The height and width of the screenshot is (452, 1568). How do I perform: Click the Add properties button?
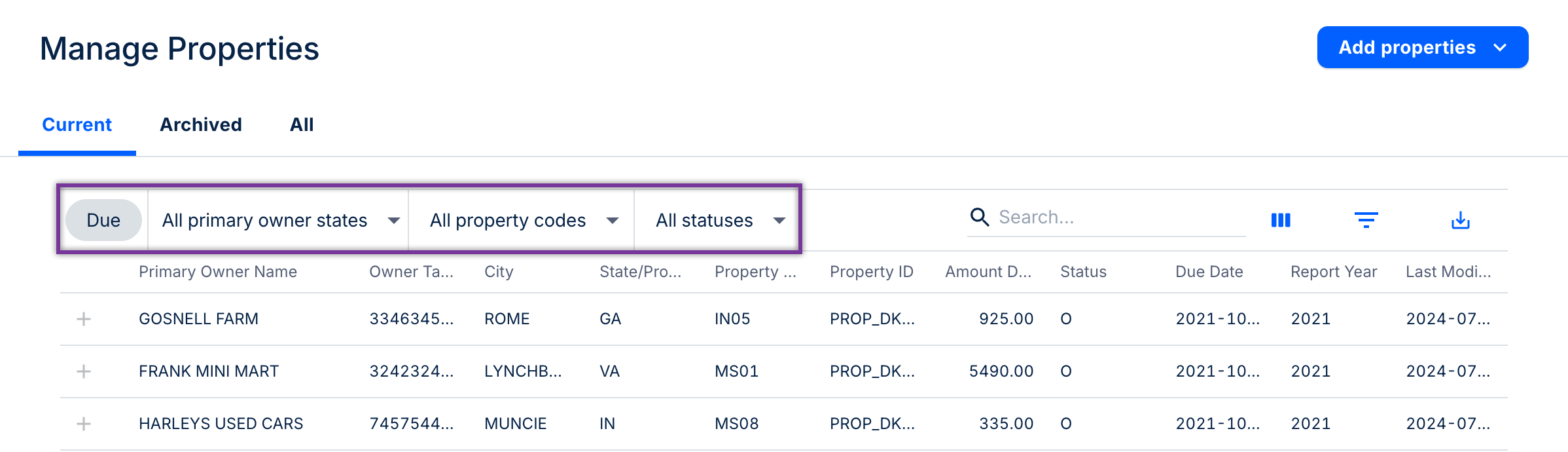1422,47
